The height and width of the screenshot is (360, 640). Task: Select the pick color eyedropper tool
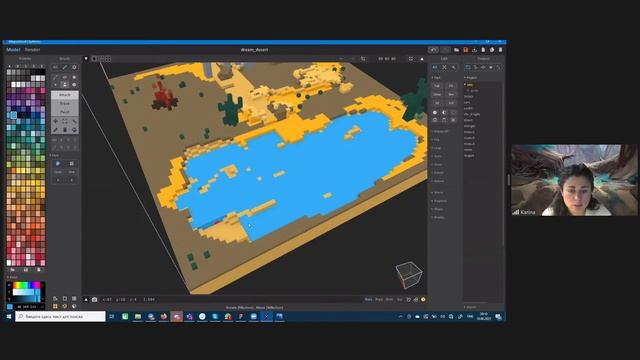point(56,130)
